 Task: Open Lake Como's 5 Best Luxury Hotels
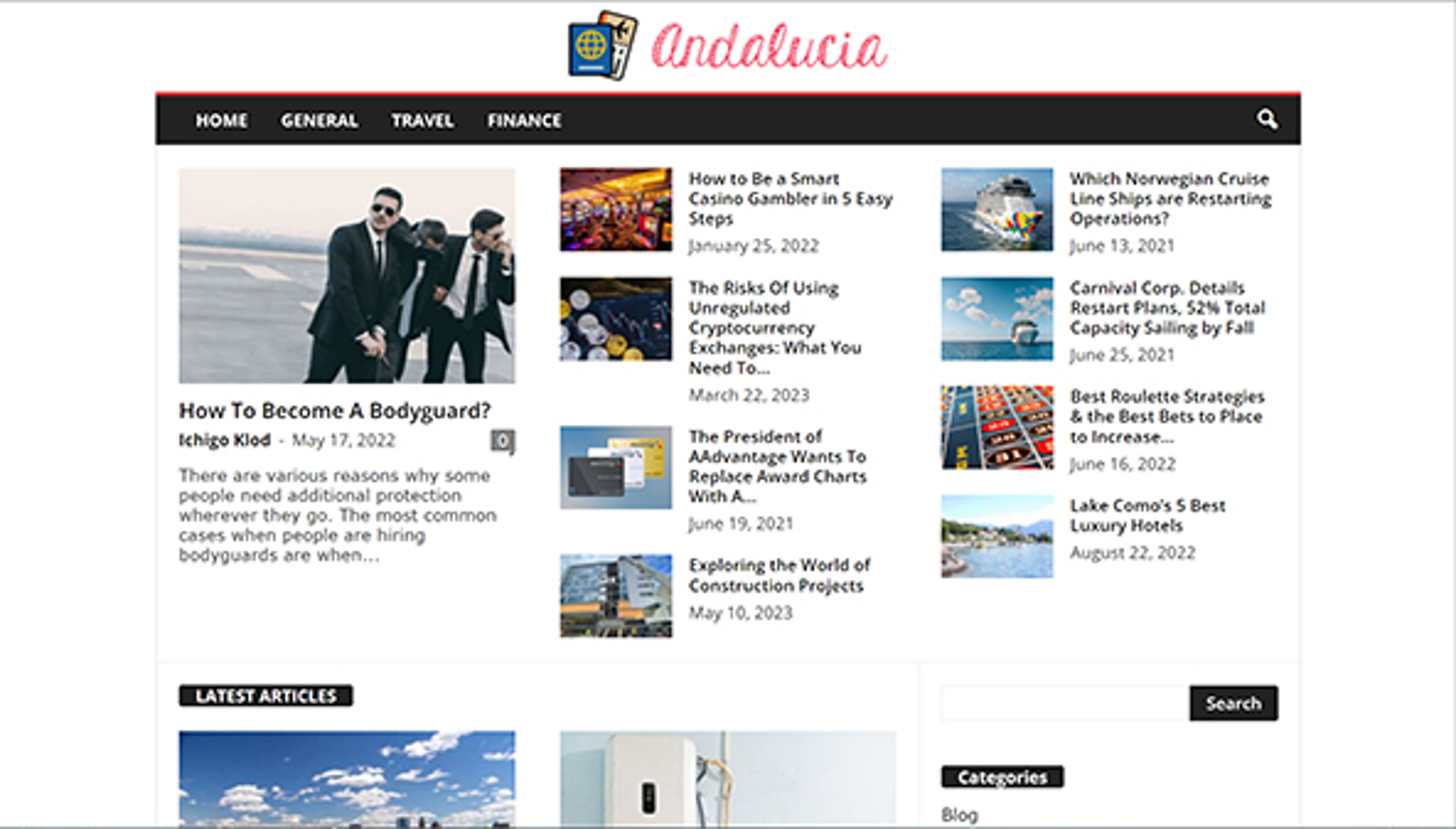[1147, 515]
